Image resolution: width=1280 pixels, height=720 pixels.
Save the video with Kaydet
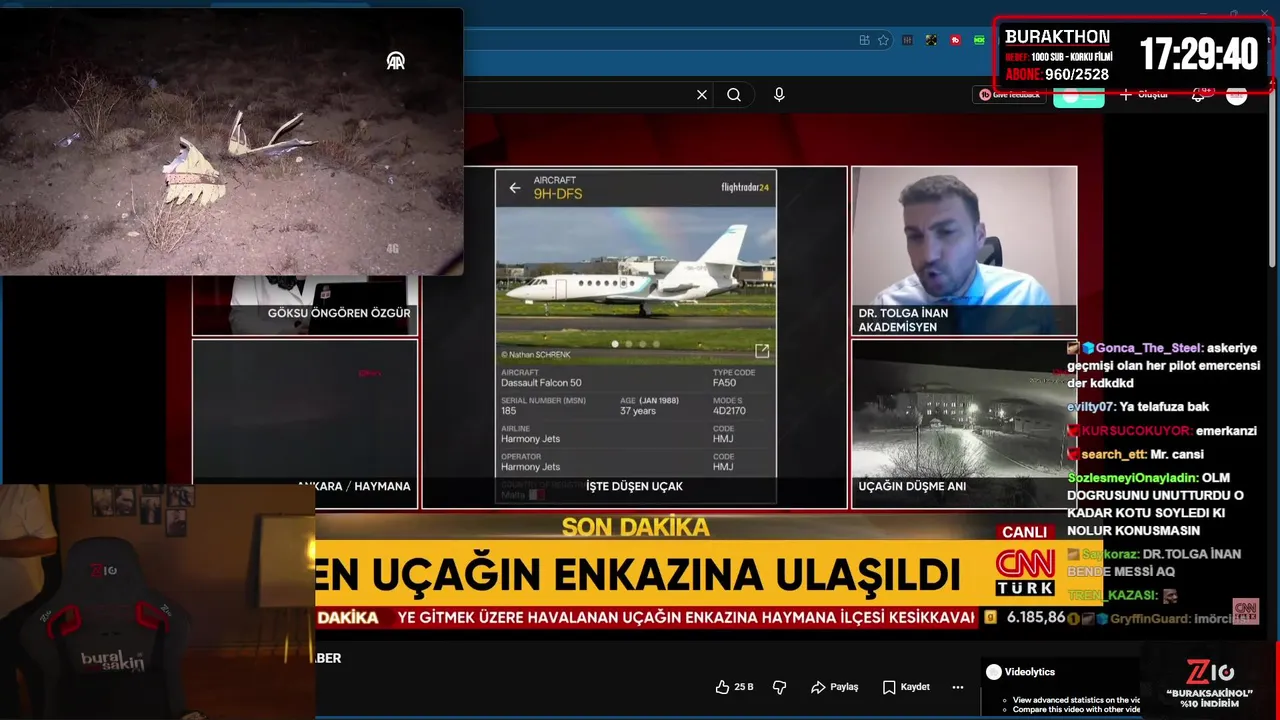(x=906, y=687)
